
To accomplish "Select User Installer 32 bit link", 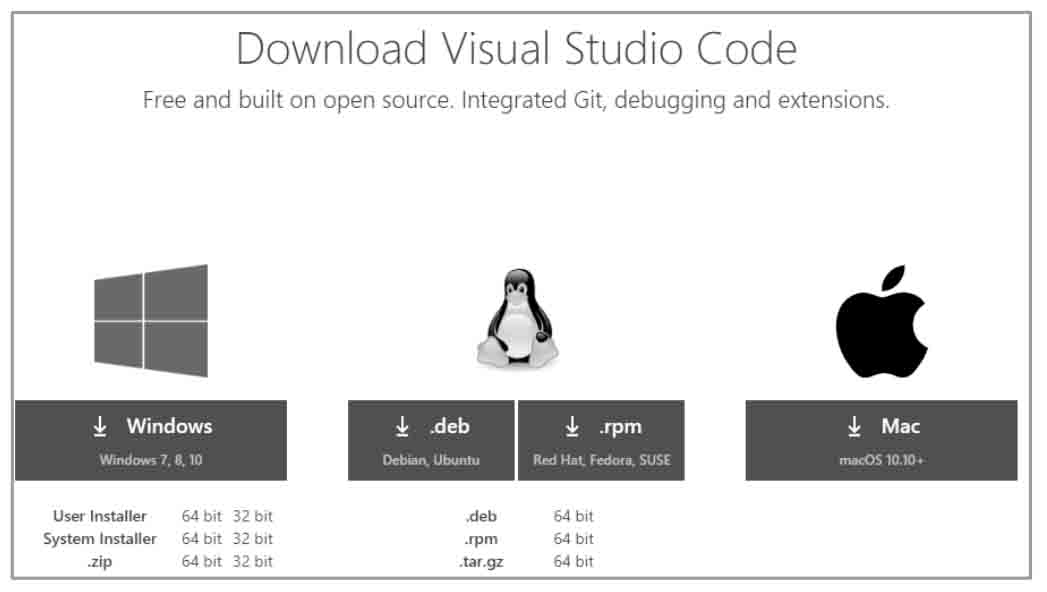I will click(x=252, y=516).
